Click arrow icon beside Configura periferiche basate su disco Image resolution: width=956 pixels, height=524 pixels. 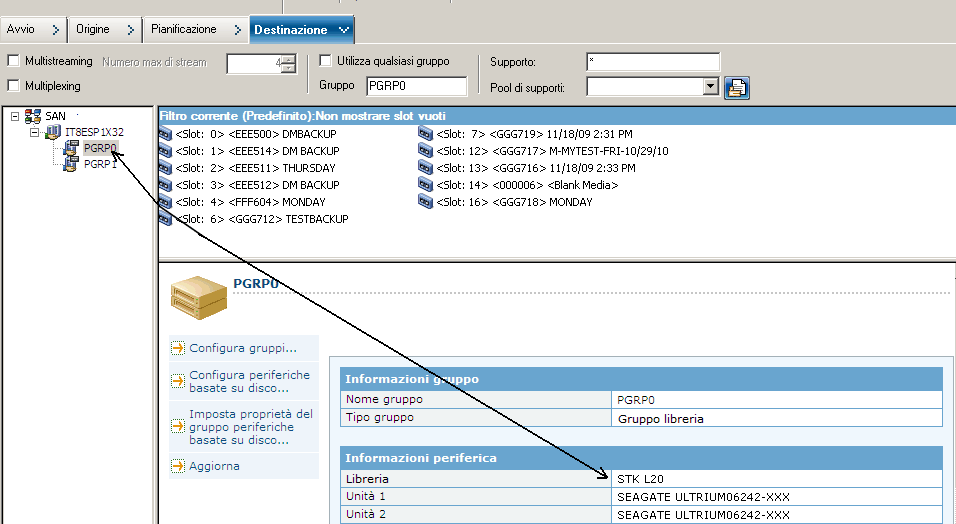(177, 381)
